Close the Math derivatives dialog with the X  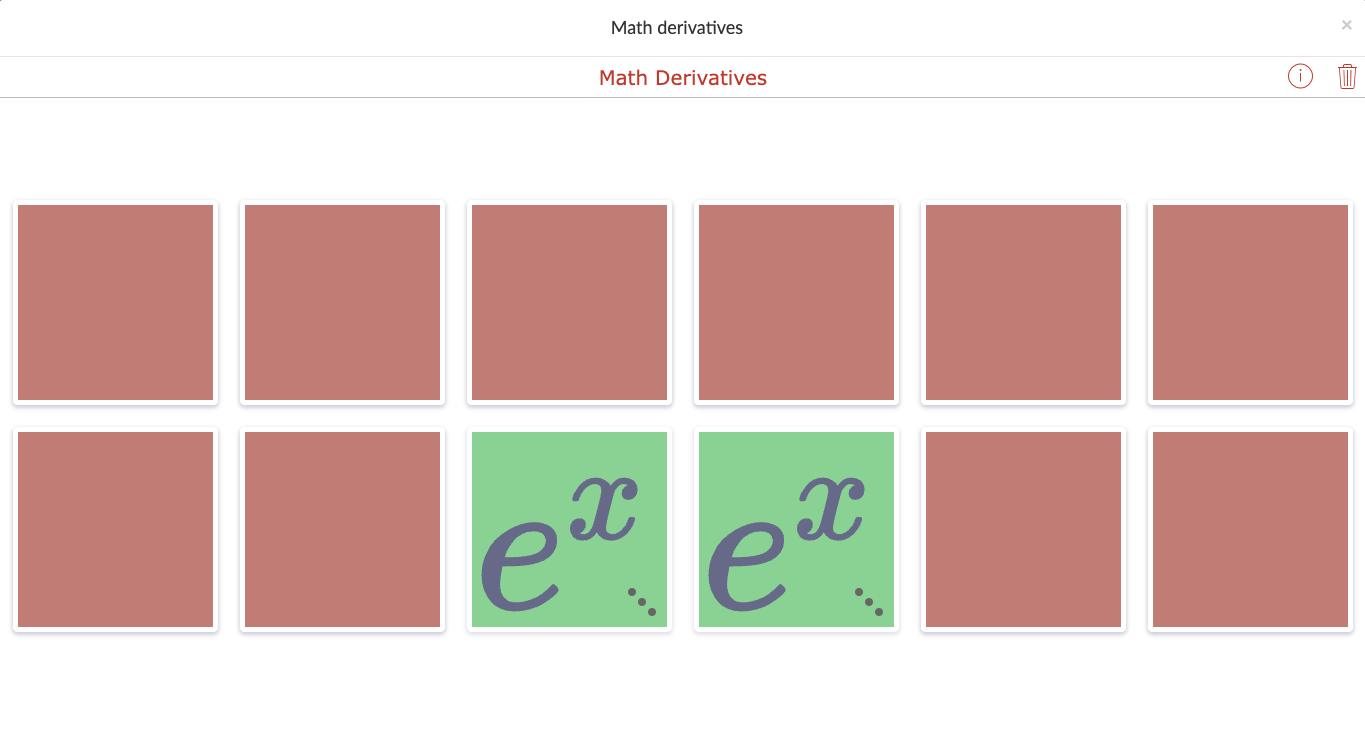point(1346,24)
